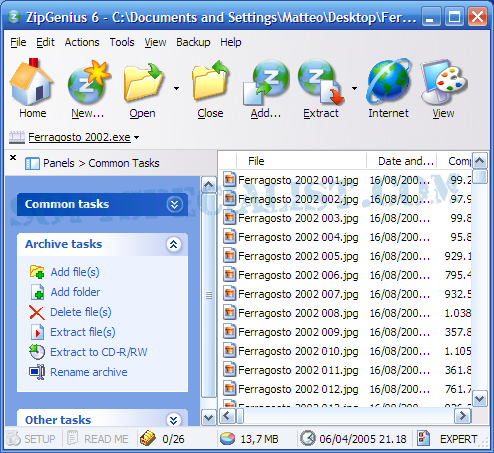This screenshot has height=453, width=494.
Task: Open the dropdown arrow beside Extract
Action: click(354, 88)
